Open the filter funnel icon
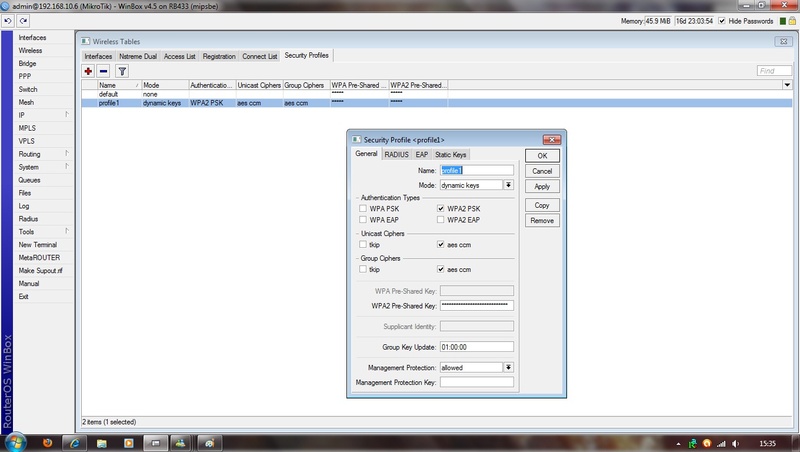 (122, 71)
